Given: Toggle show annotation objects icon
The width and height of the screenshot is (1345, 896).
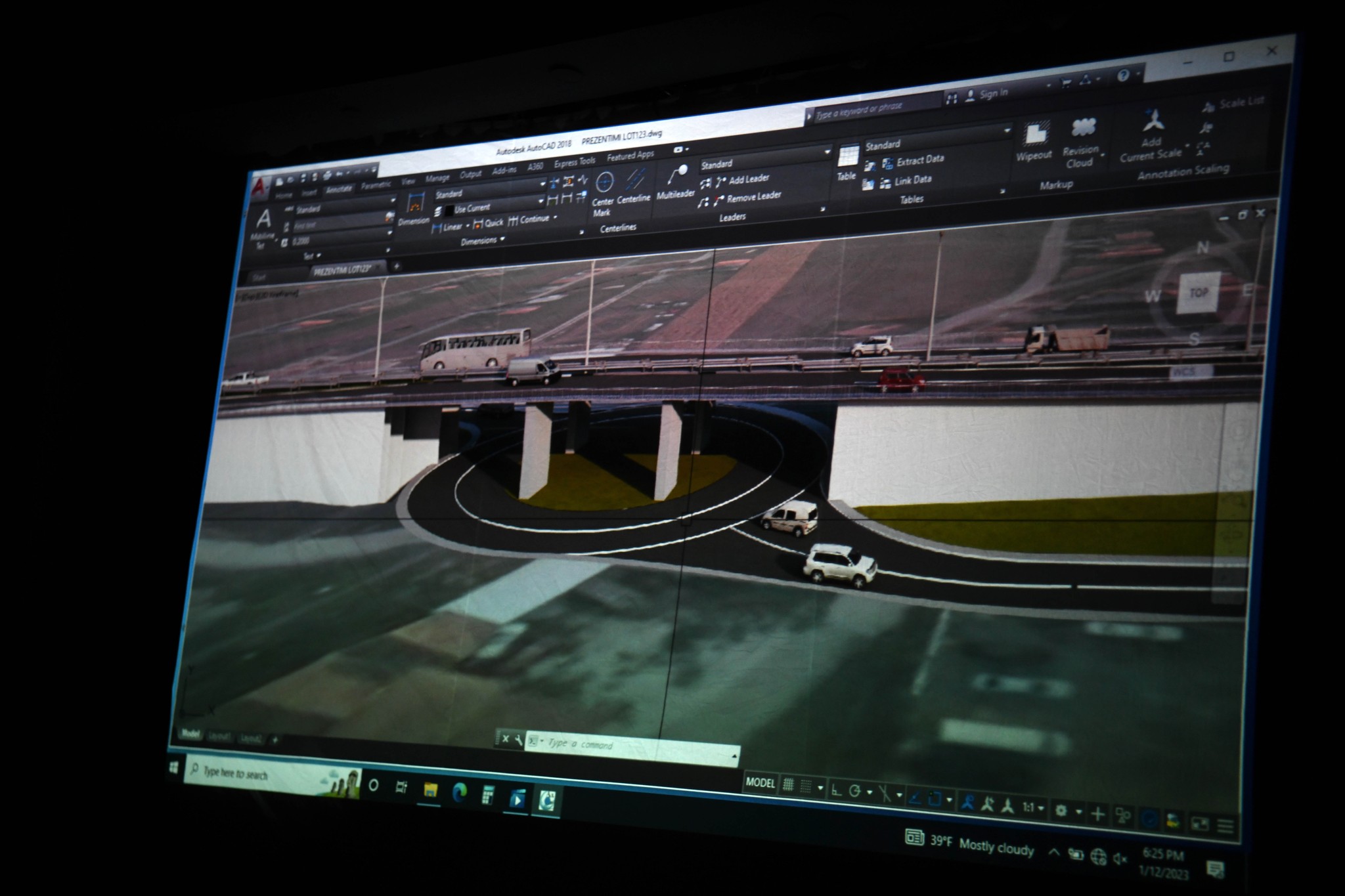Looking at the screenshot, I should pos(967,803).
